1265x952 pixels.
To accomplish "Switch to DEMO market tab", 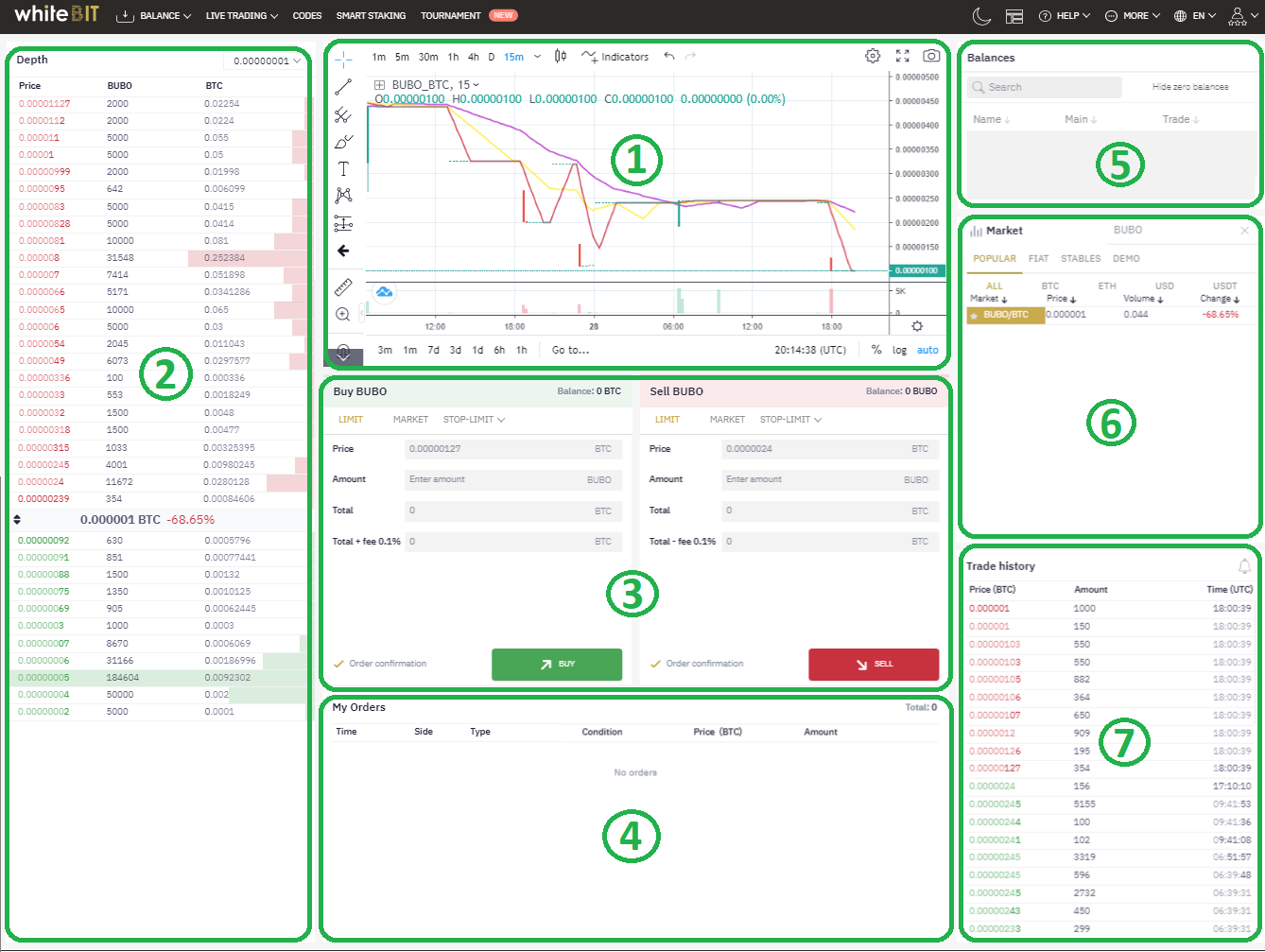I will click(x=1126, y=258).
